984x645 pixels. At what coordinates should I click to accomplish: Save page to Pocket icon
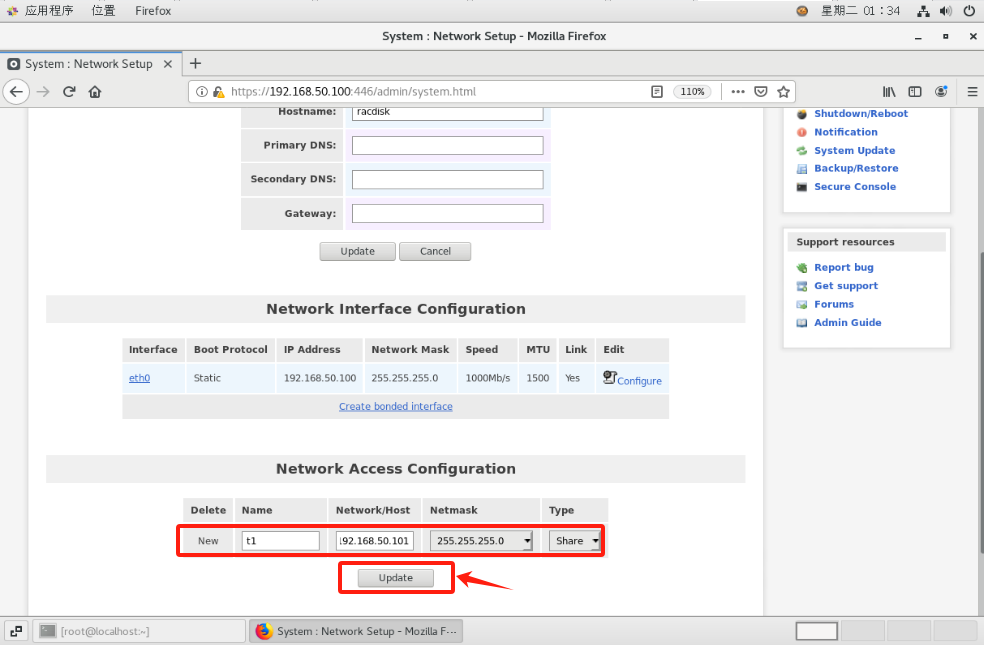click(x=761, y=92)
